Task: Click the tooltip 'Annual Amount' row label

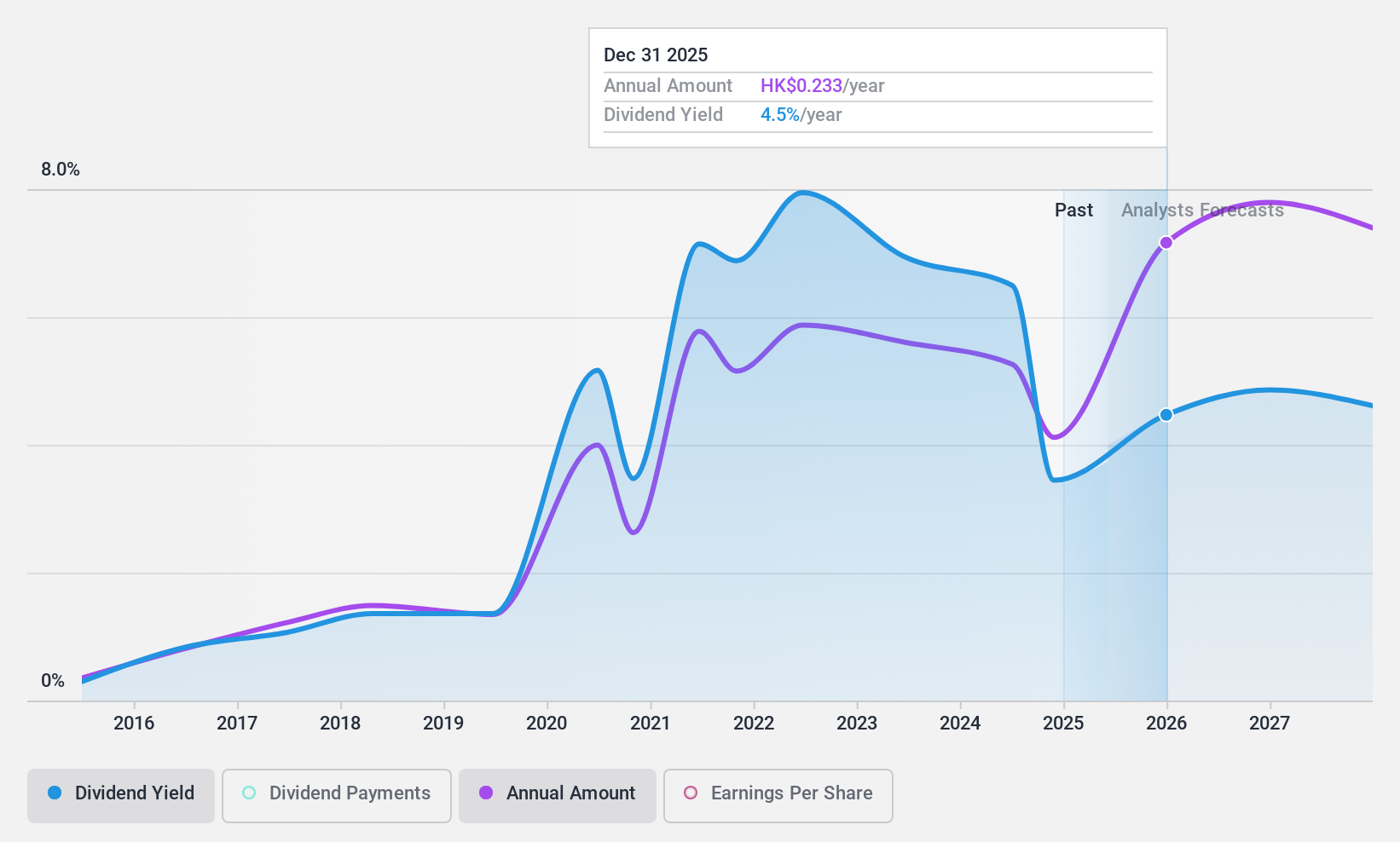Action: pos(668,86)
